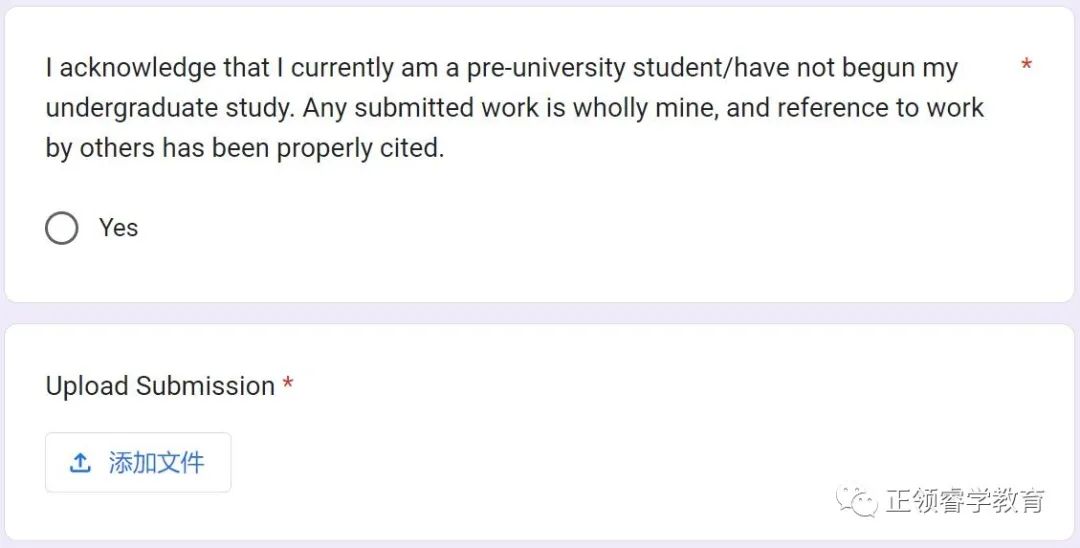Viewport: 1080px width, 548px height.
Task: Click the 添加文件 add file button
Action: (x=138, y=463)
